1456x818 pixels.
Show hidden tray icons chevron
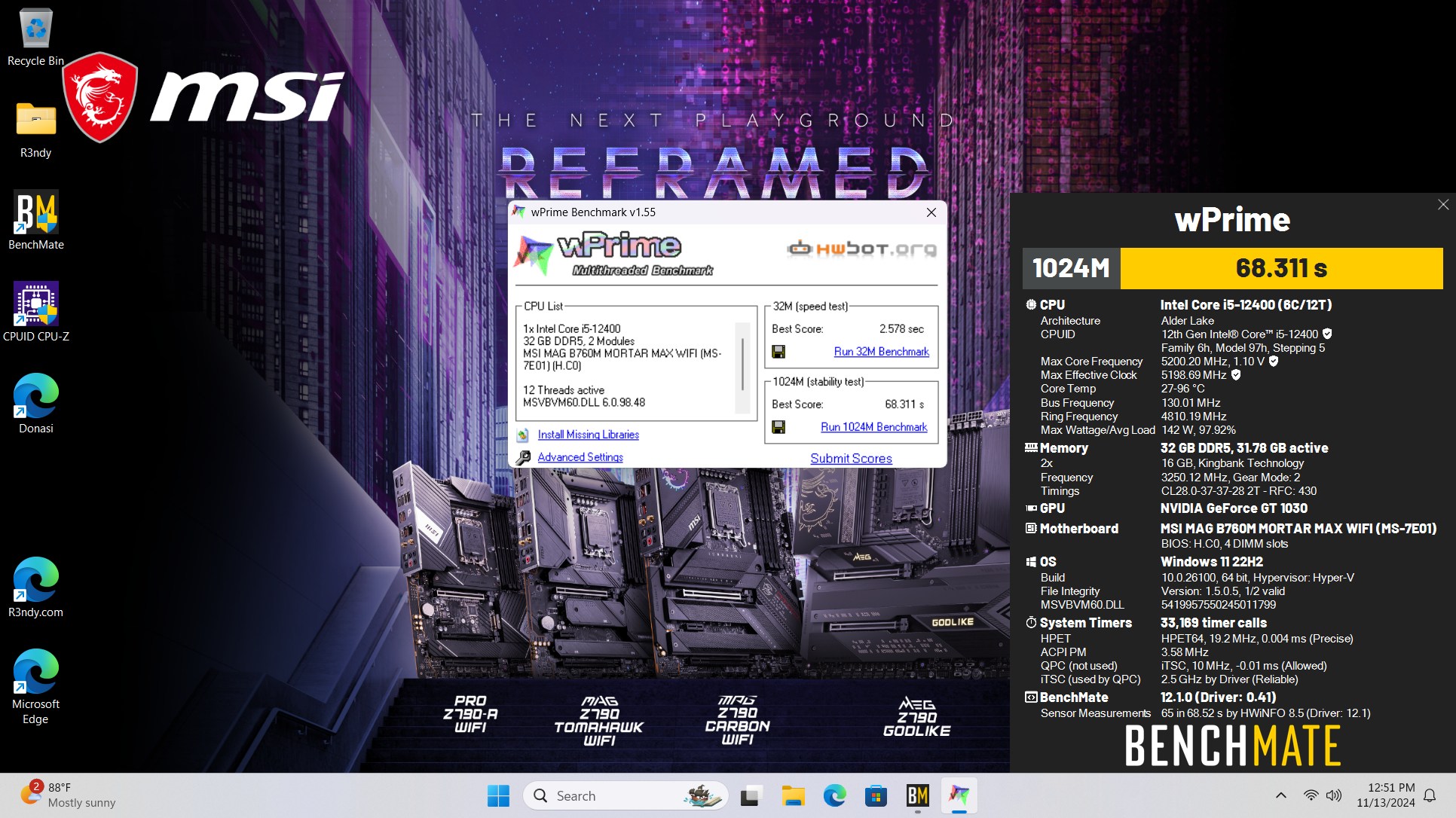point(1280,795)
